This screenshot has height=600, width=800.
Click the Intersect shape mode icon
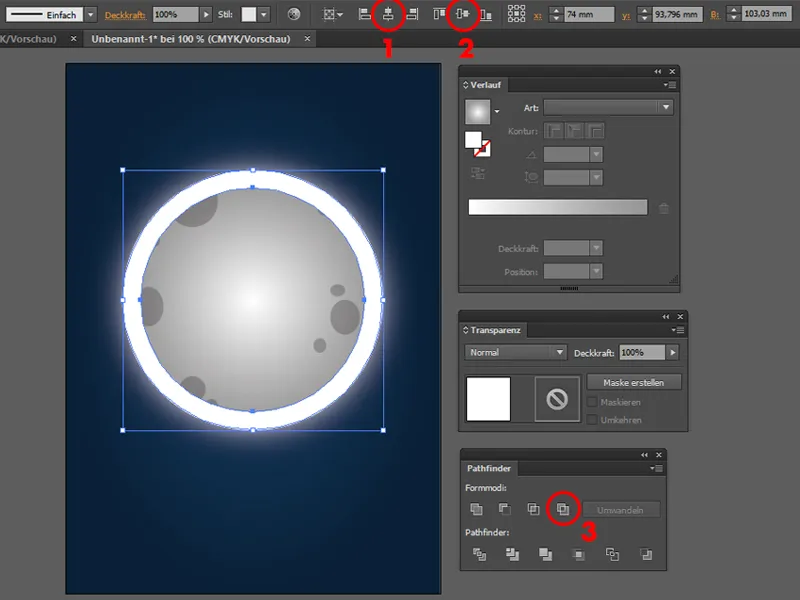coord(534,509)
